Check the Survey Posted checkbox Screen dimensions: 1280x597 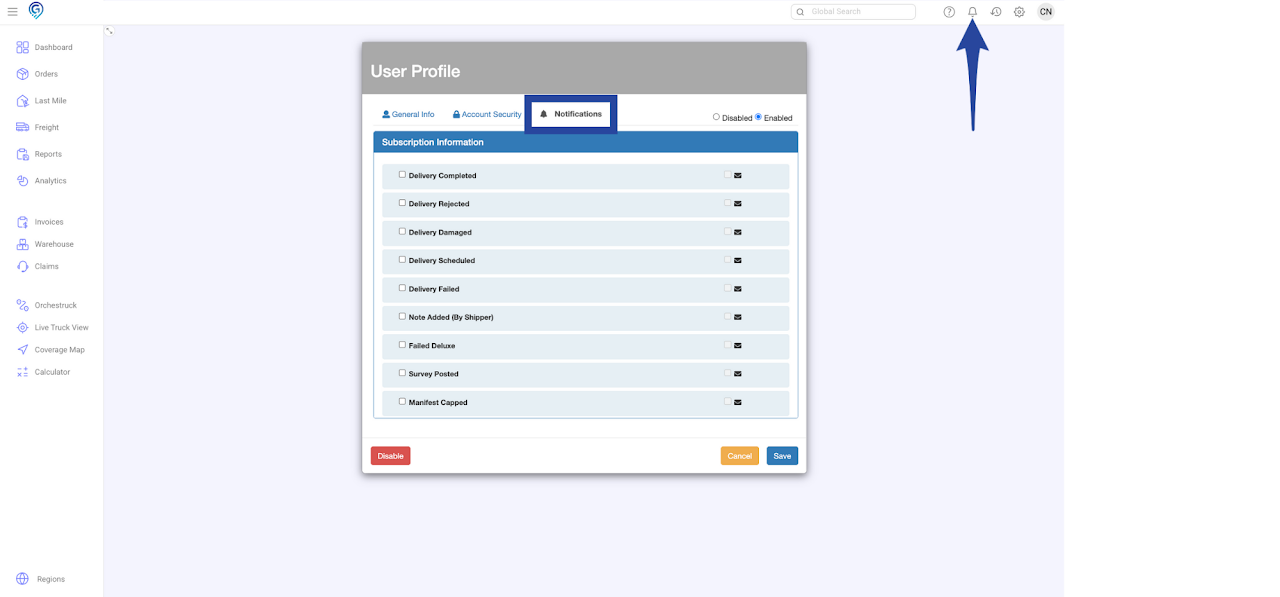point(402,373)
